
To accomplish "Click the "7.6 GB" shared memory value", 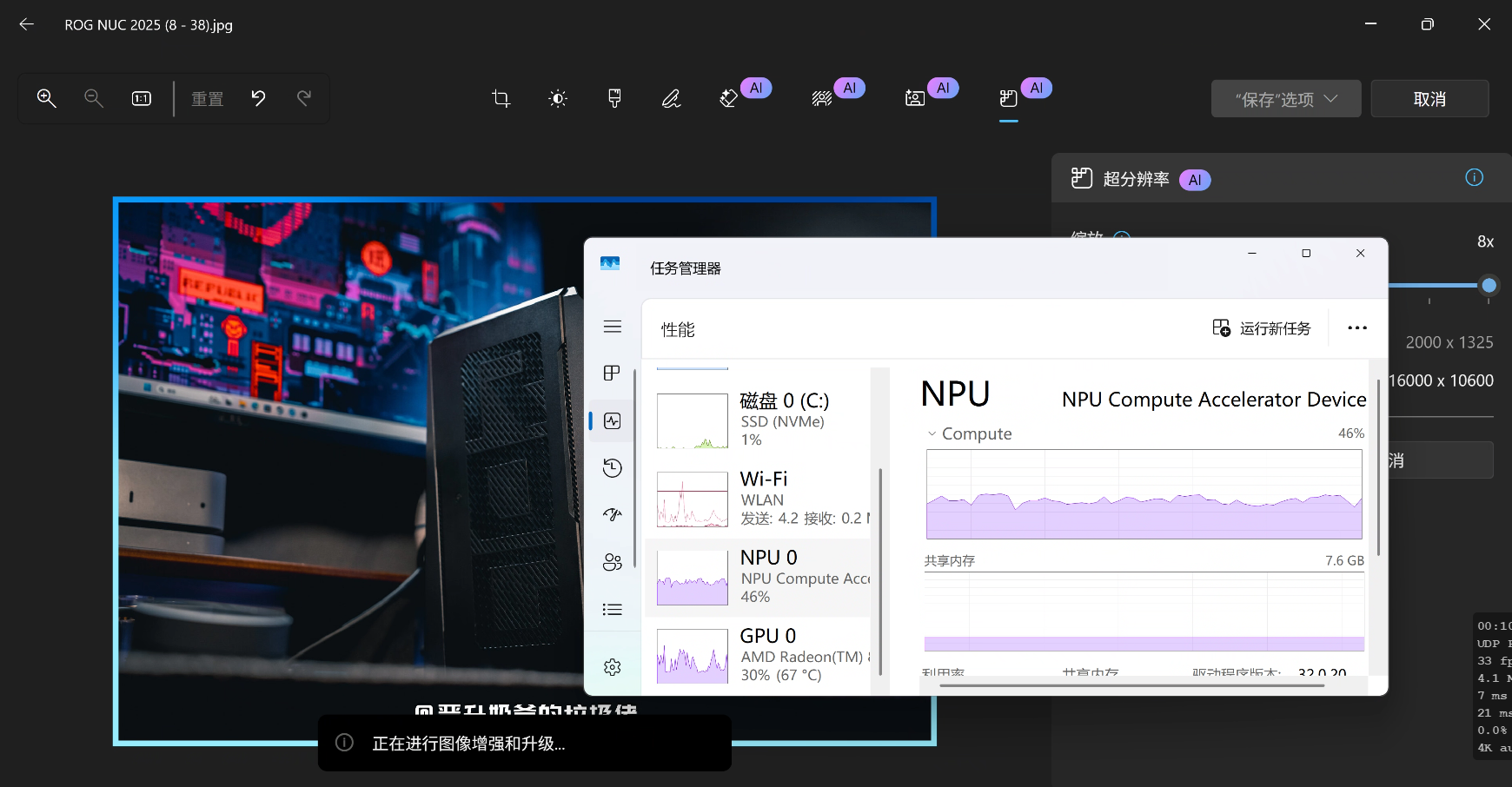I will point(1344,561).
